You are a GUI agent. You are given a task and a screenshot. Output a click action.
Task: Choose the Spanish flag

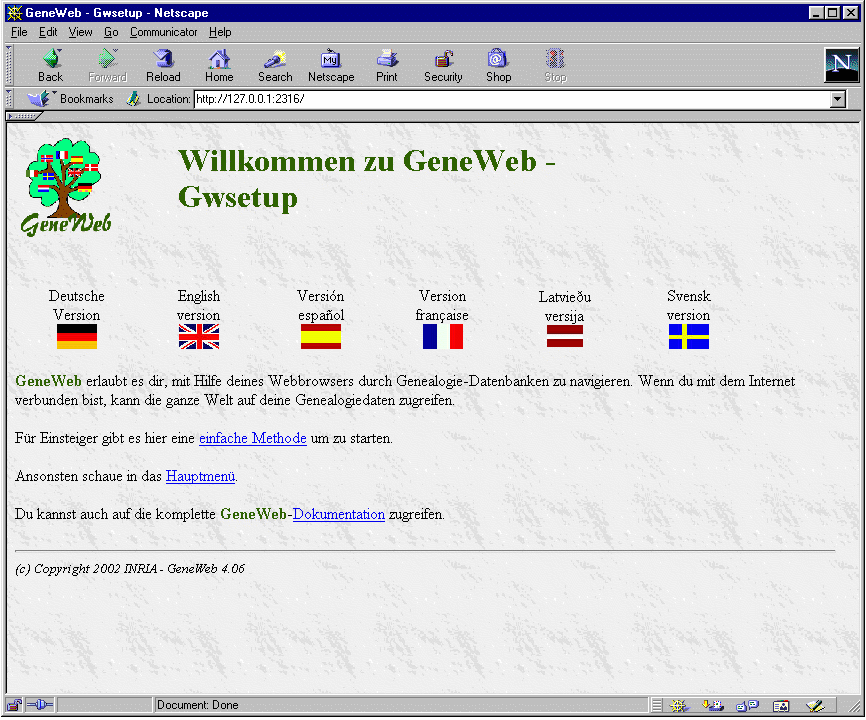[x=321, y=336]
